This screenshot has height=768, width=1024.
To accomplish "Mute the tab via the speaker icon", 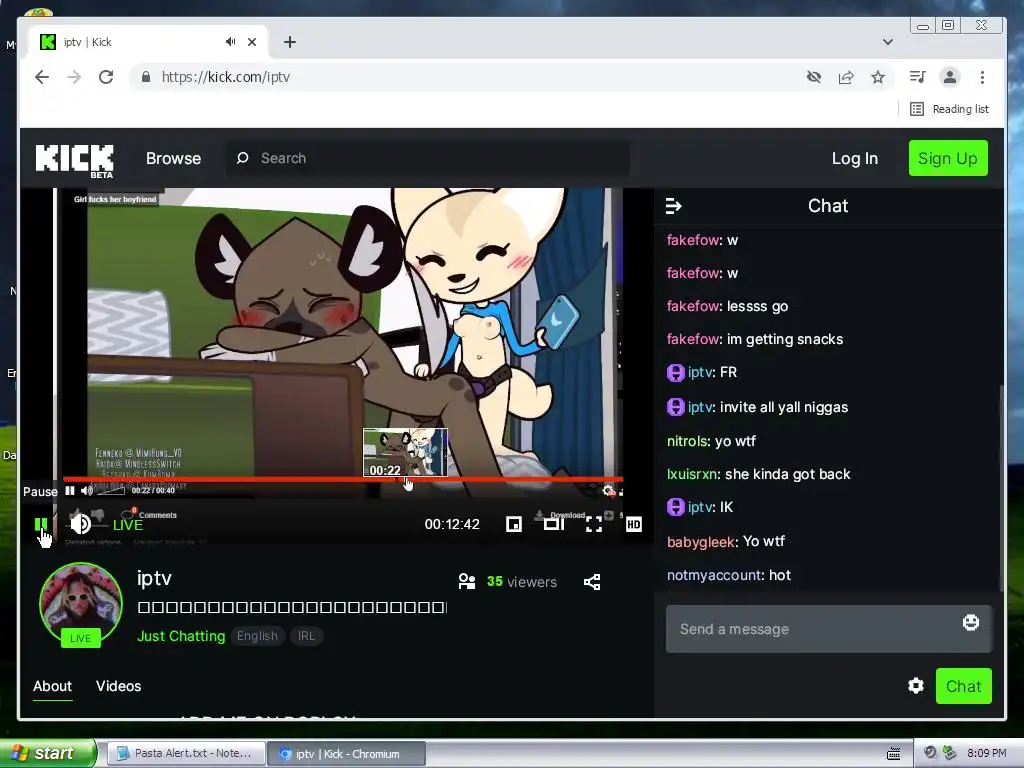I will [230, 42].
